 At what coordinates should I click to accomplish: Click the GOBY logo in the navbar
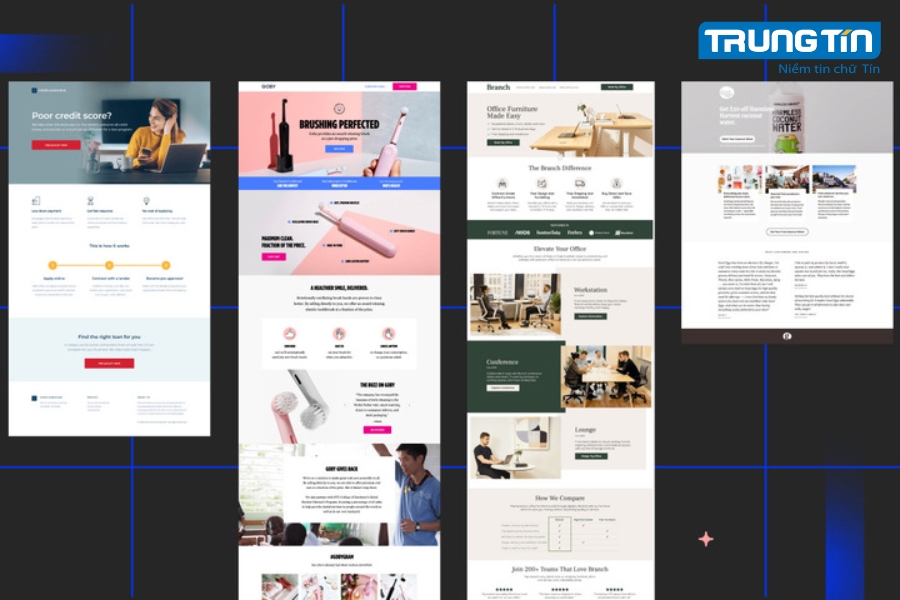point(267,86)
